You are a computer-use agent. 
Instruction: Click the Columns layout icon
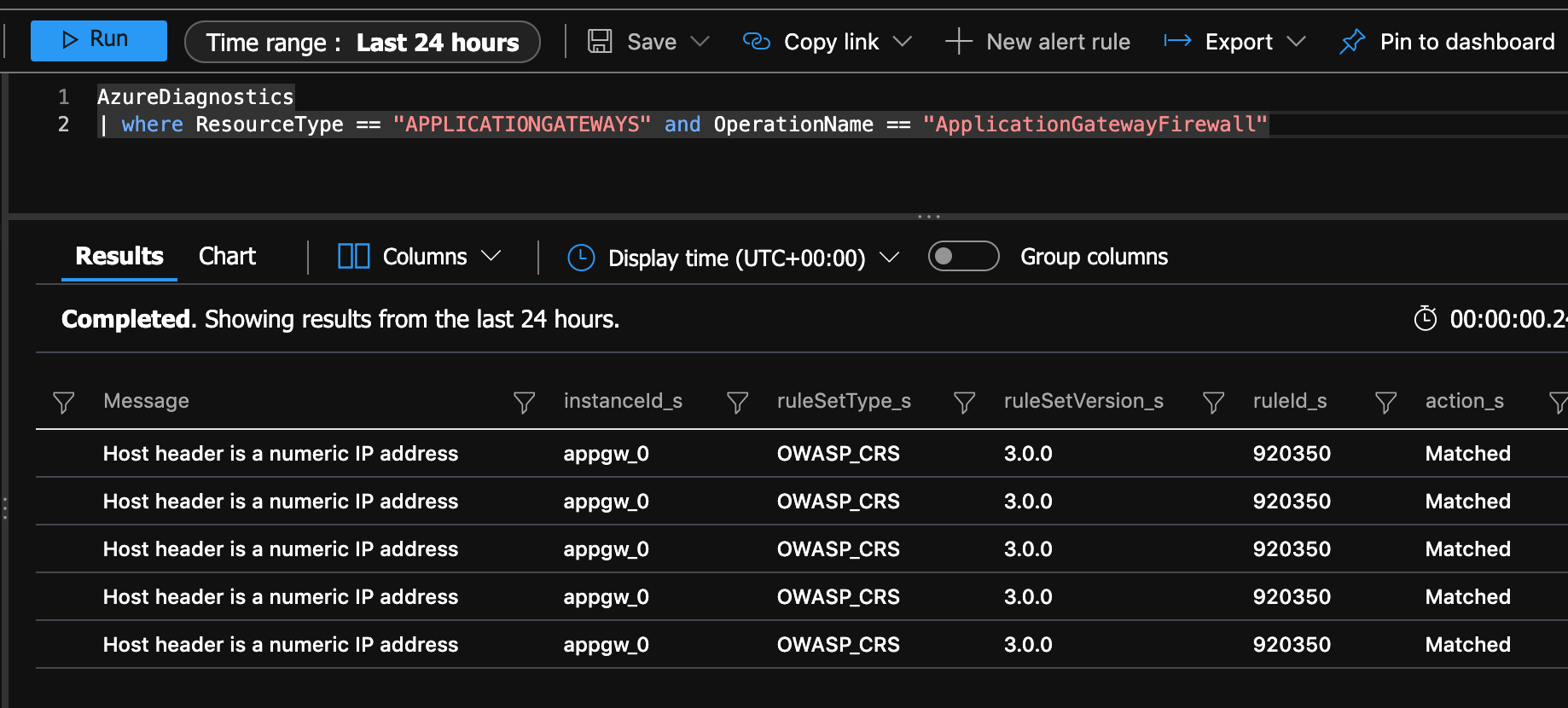tap(353, 256)
